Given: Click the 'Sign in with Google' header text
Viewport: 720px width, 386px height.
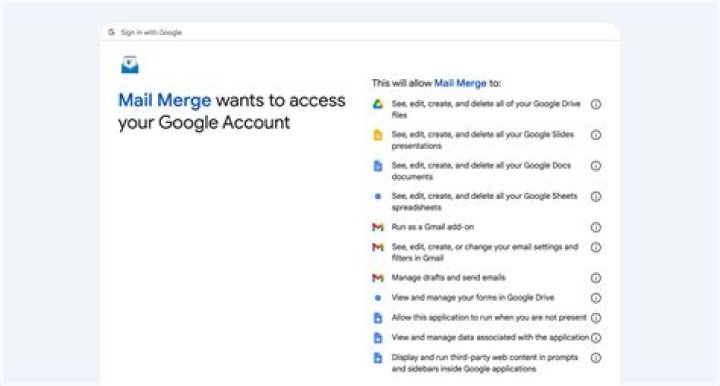Looking at the screenshot, I should click(151, 33).
